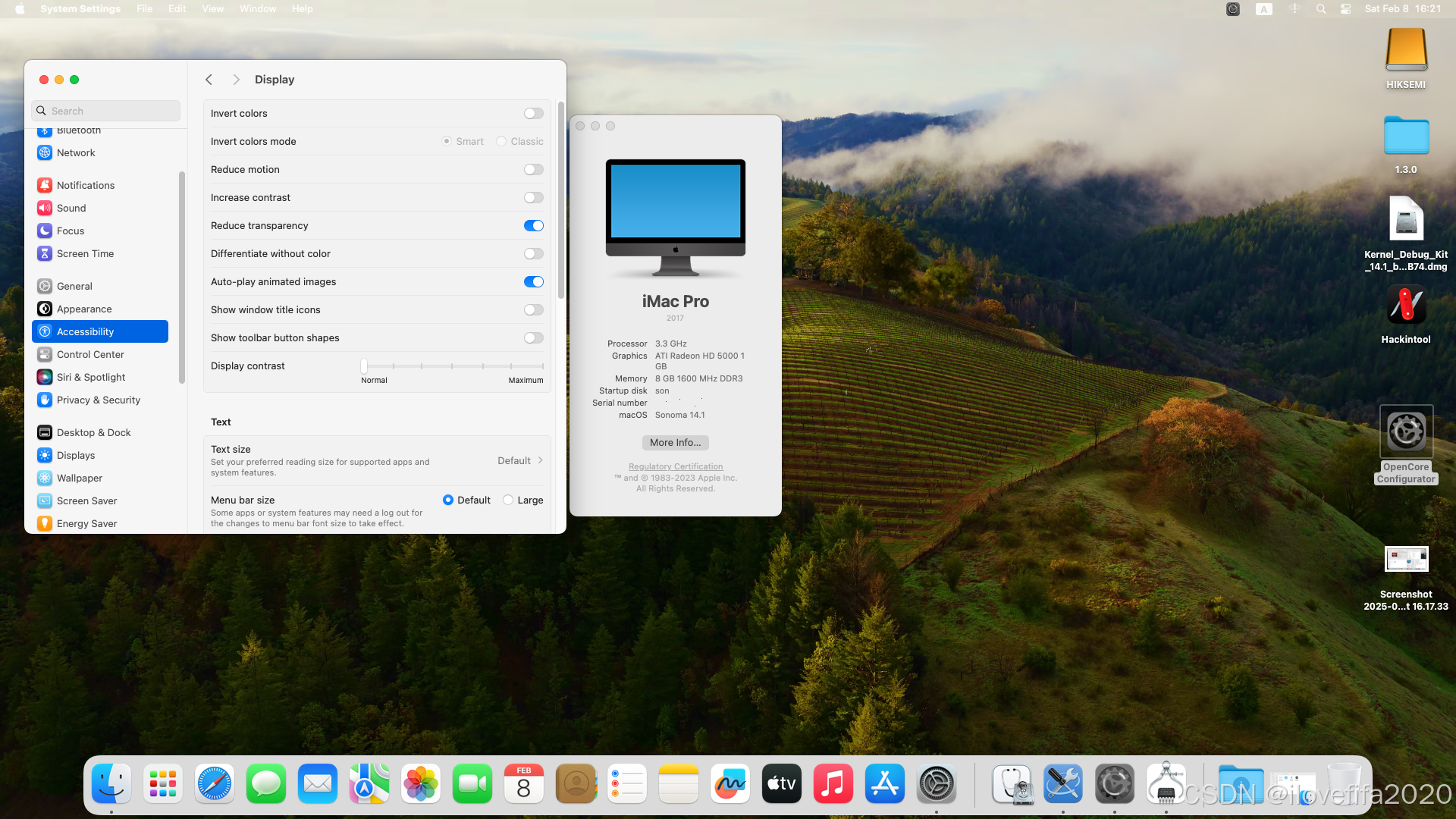
Task: Open Notifications settings in sidebar
Action: coord(85,185)
